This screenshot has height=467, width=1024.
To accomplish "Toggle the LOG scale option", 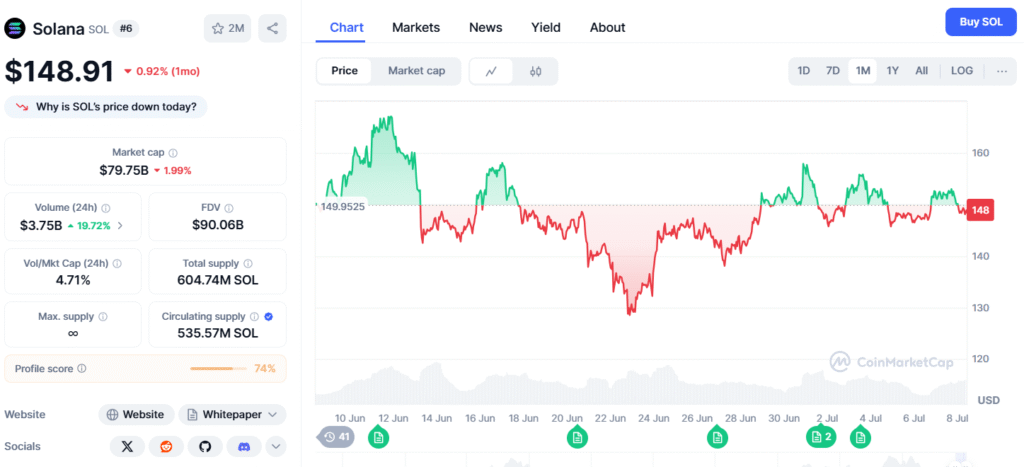I will pos(961,71).
